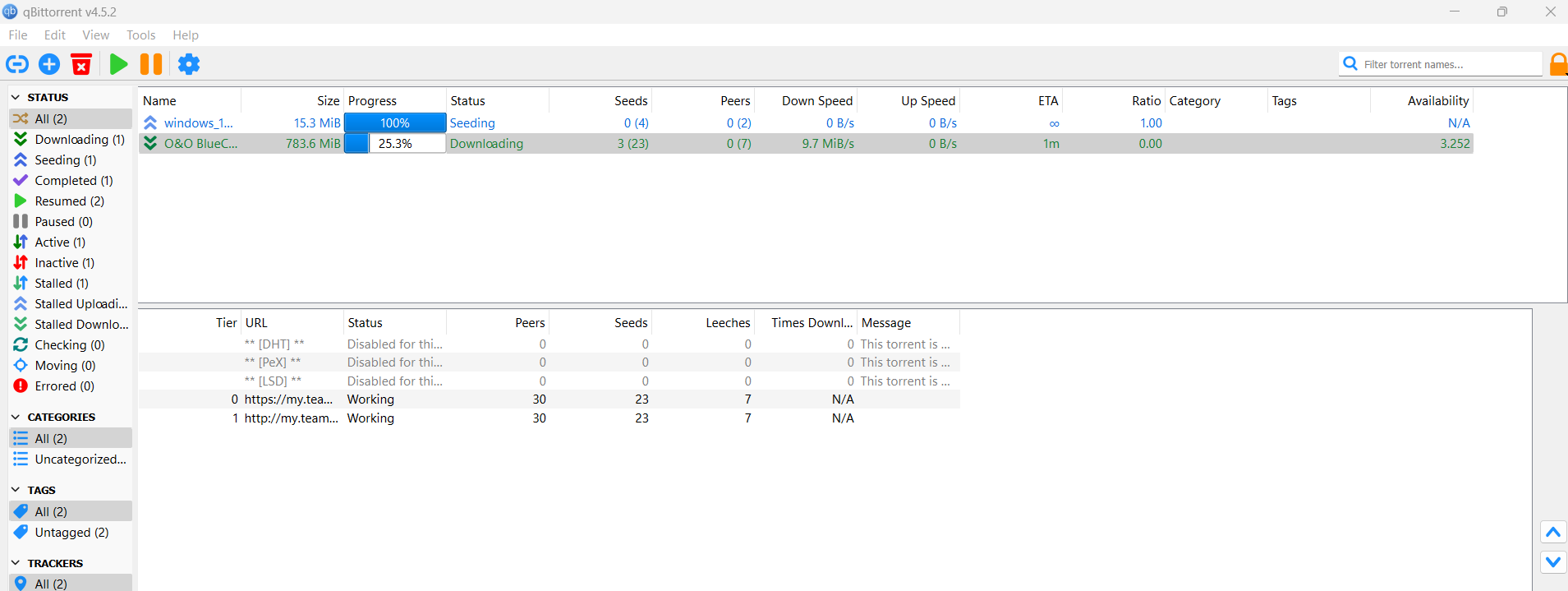Move tracker down with down-arrow button

click(x=1553, y=562)
